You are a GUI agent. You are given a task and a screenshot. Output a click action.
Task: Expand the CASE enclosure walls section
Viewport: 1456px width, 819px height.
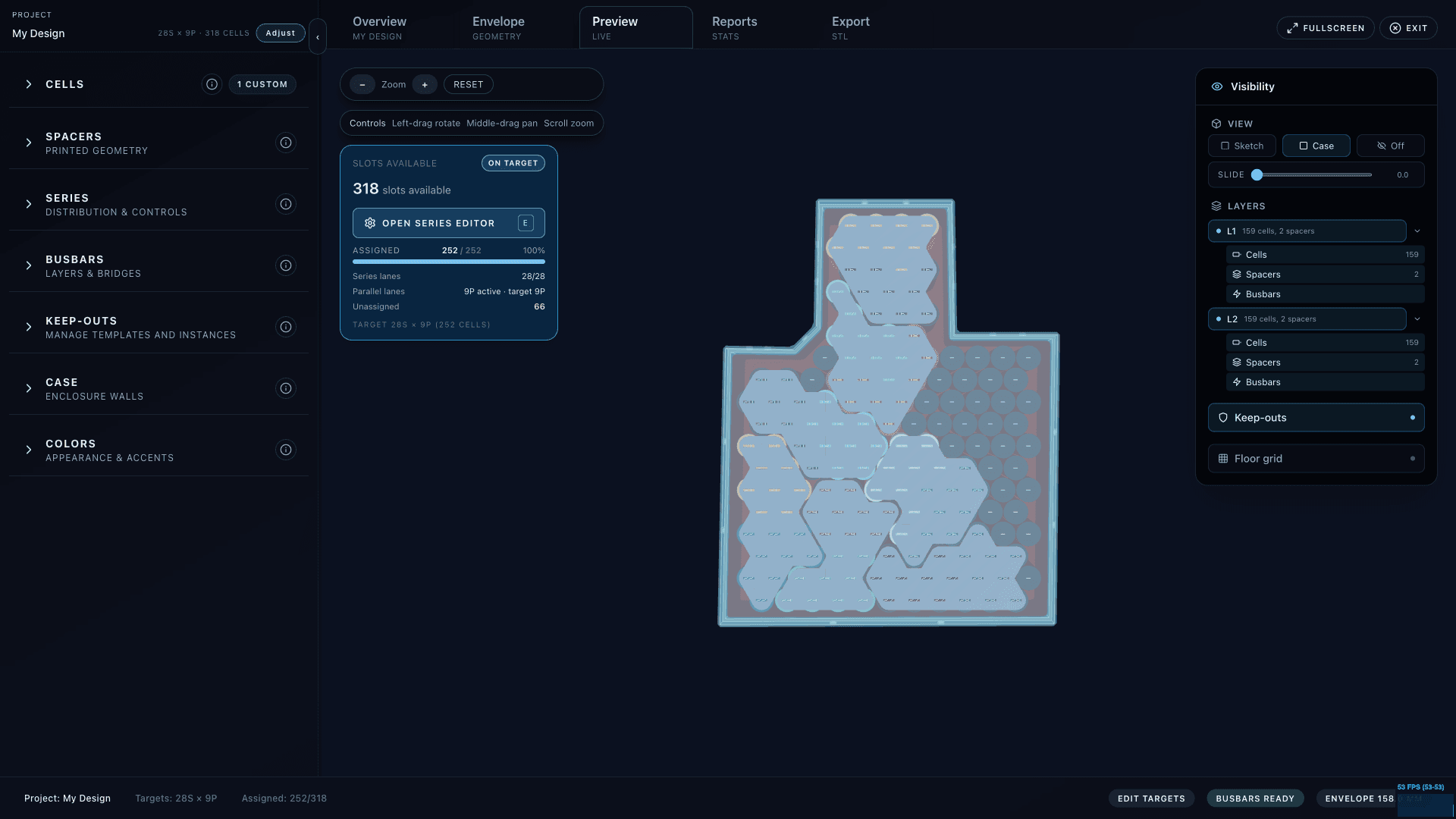click(29, 388)
